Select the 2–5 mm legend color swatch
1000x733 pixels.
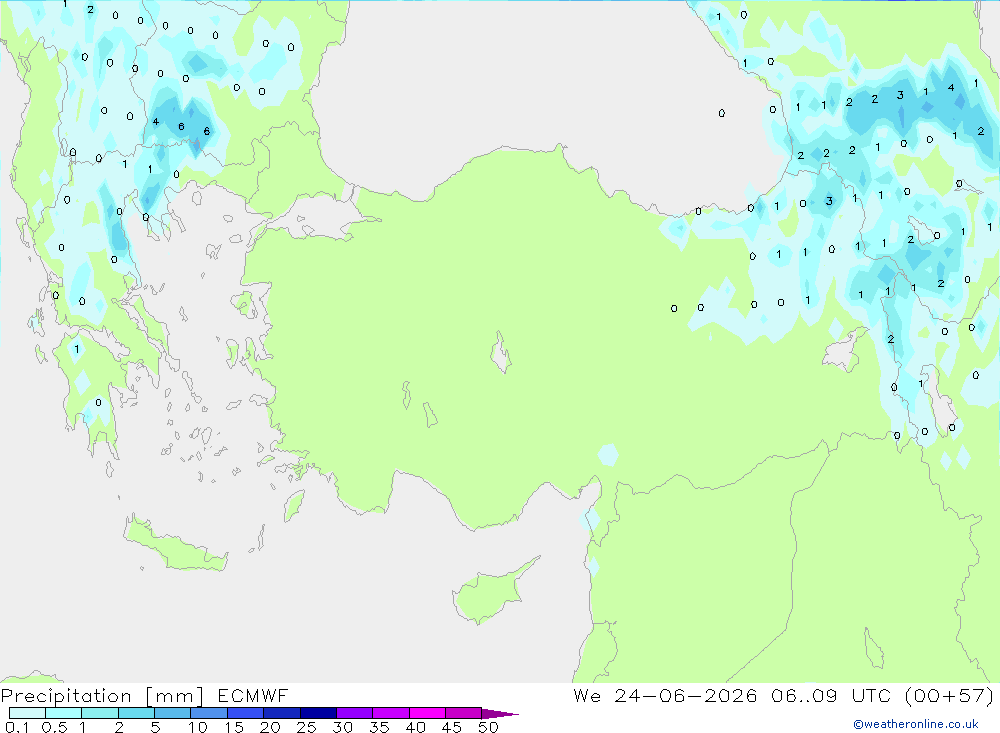(x=136, y=713)
